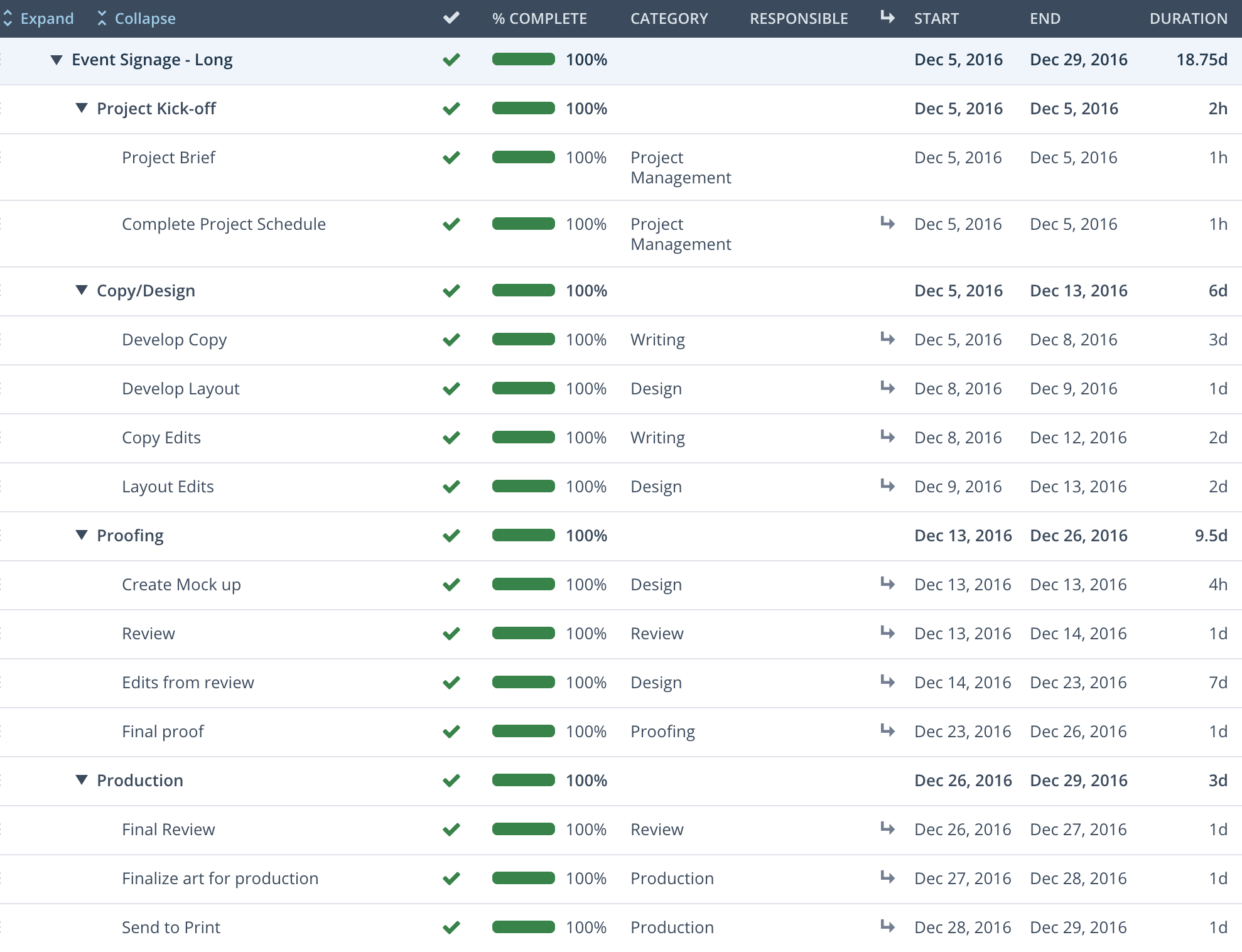
Task: Collapse the Copy/Design section triangle
Action: coord(82,290)
